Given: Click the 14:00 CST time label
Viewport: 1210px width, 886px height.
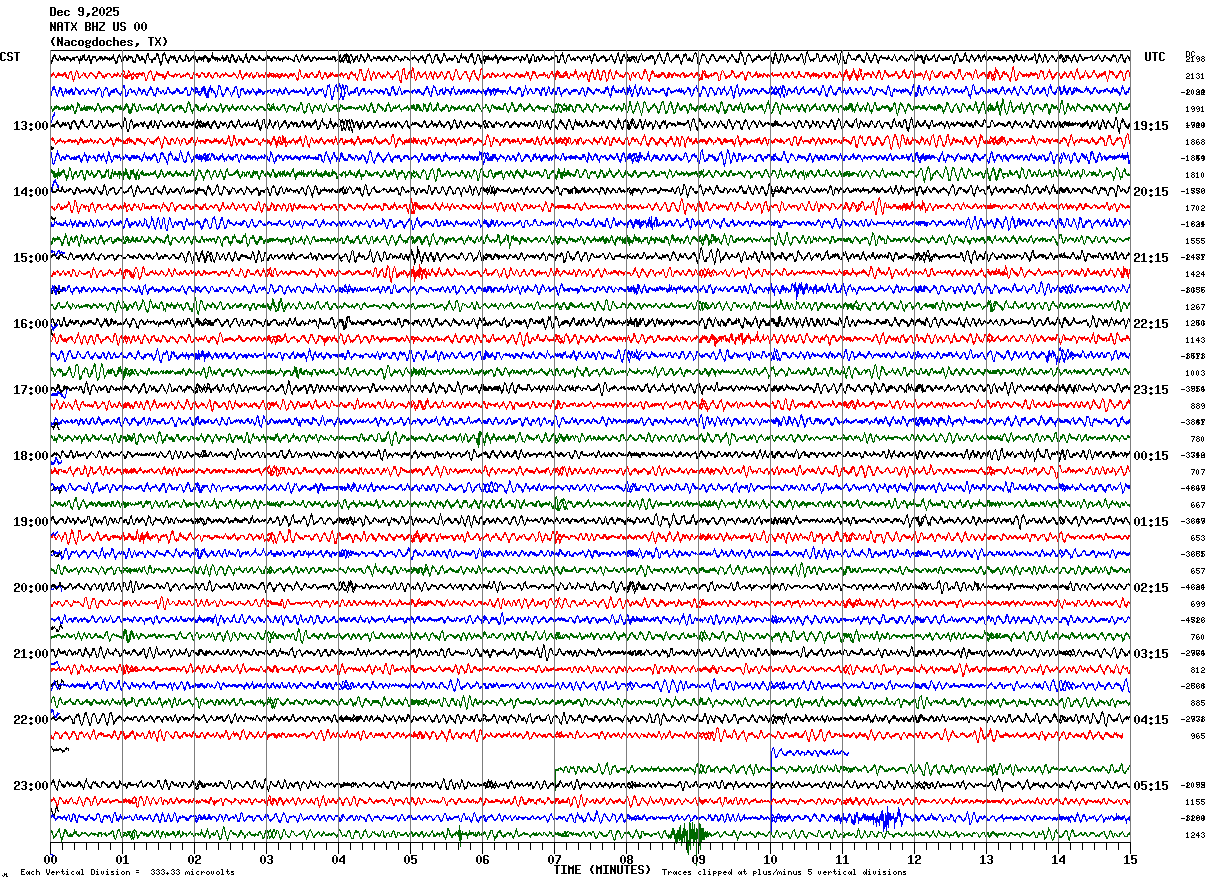Looking at the screenshot, I should [x=31, y=192].
